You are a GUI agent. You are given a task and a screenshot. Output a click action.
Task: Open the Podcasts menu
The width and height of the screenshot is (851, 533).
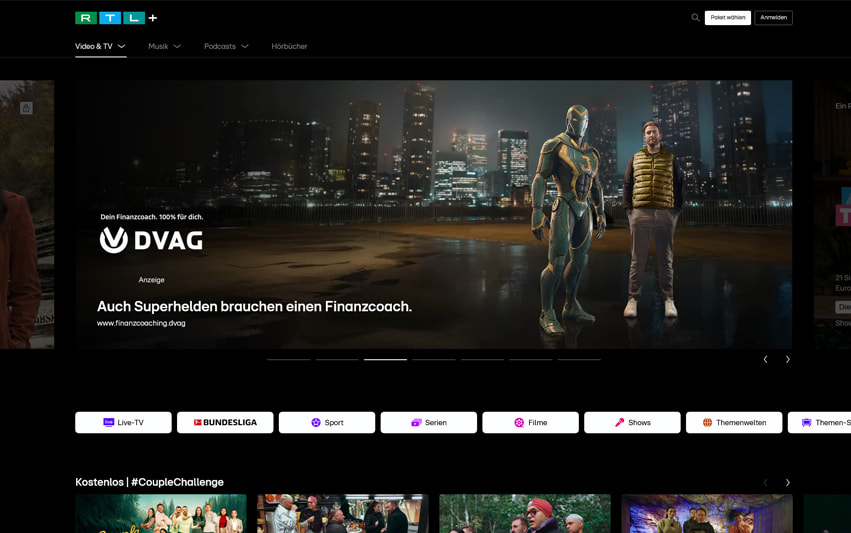point(226,46)
